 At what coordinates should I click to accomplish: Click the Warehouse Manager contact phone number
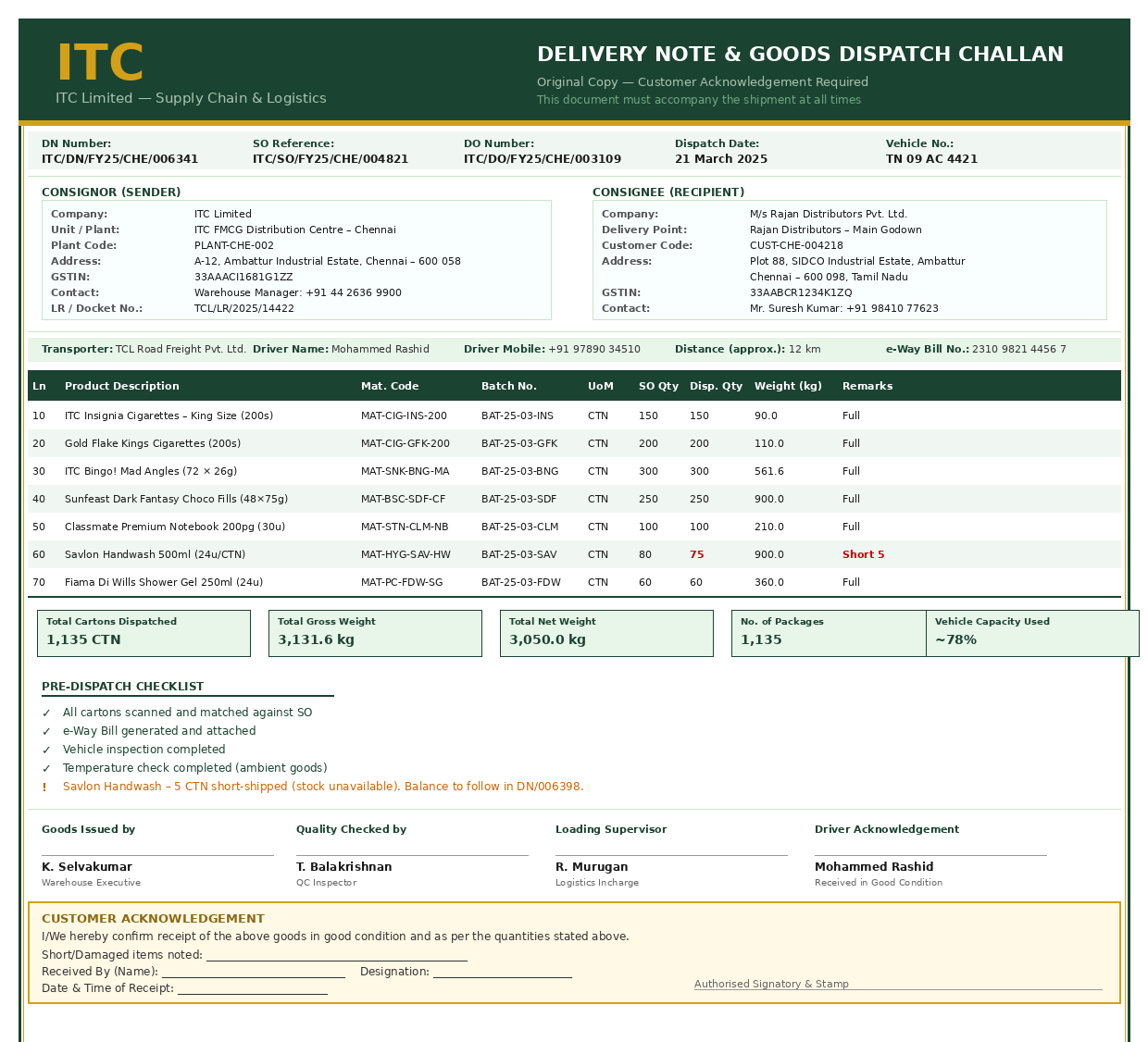[354, 292]
